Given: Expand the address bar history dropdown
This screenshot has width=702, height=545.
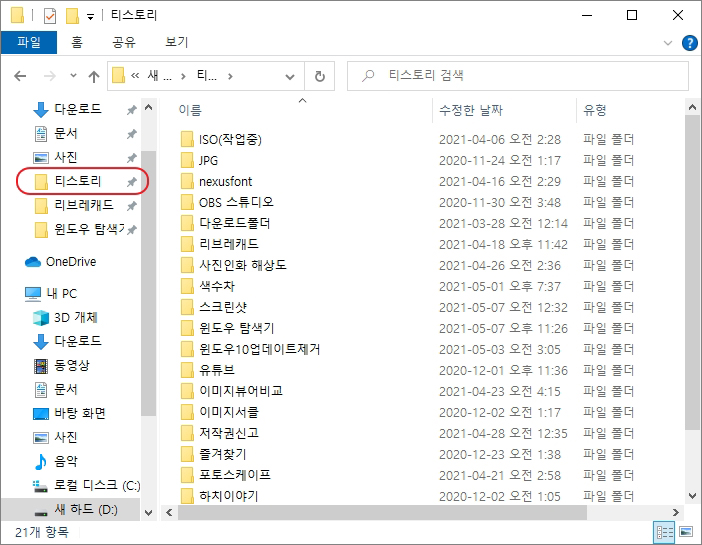Looking at the screenshot, I should coord(290,77).
